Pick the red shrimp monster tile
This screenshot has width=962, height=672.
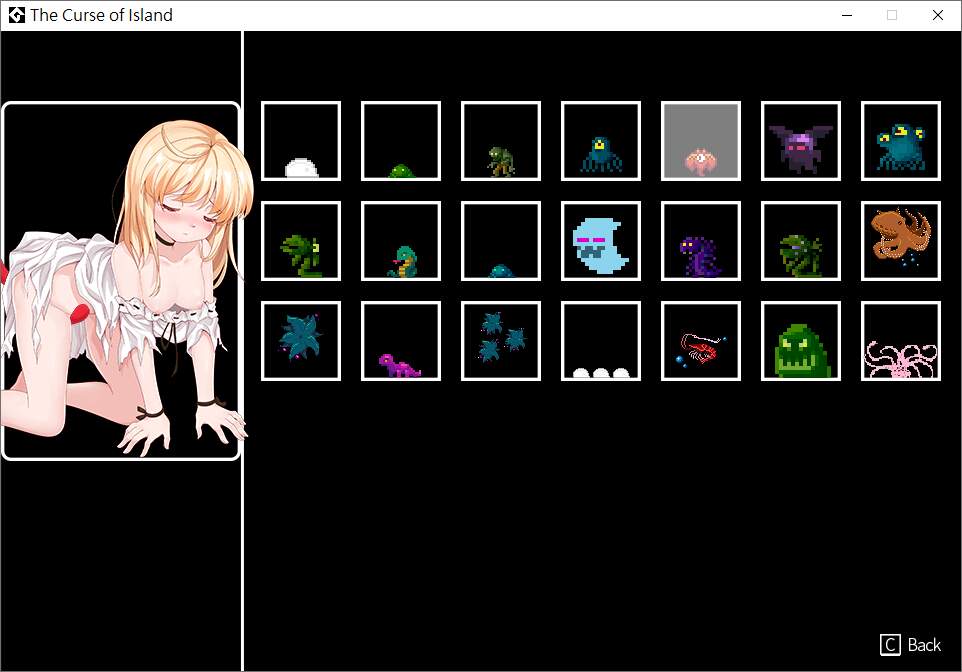(x=701, y=341)
